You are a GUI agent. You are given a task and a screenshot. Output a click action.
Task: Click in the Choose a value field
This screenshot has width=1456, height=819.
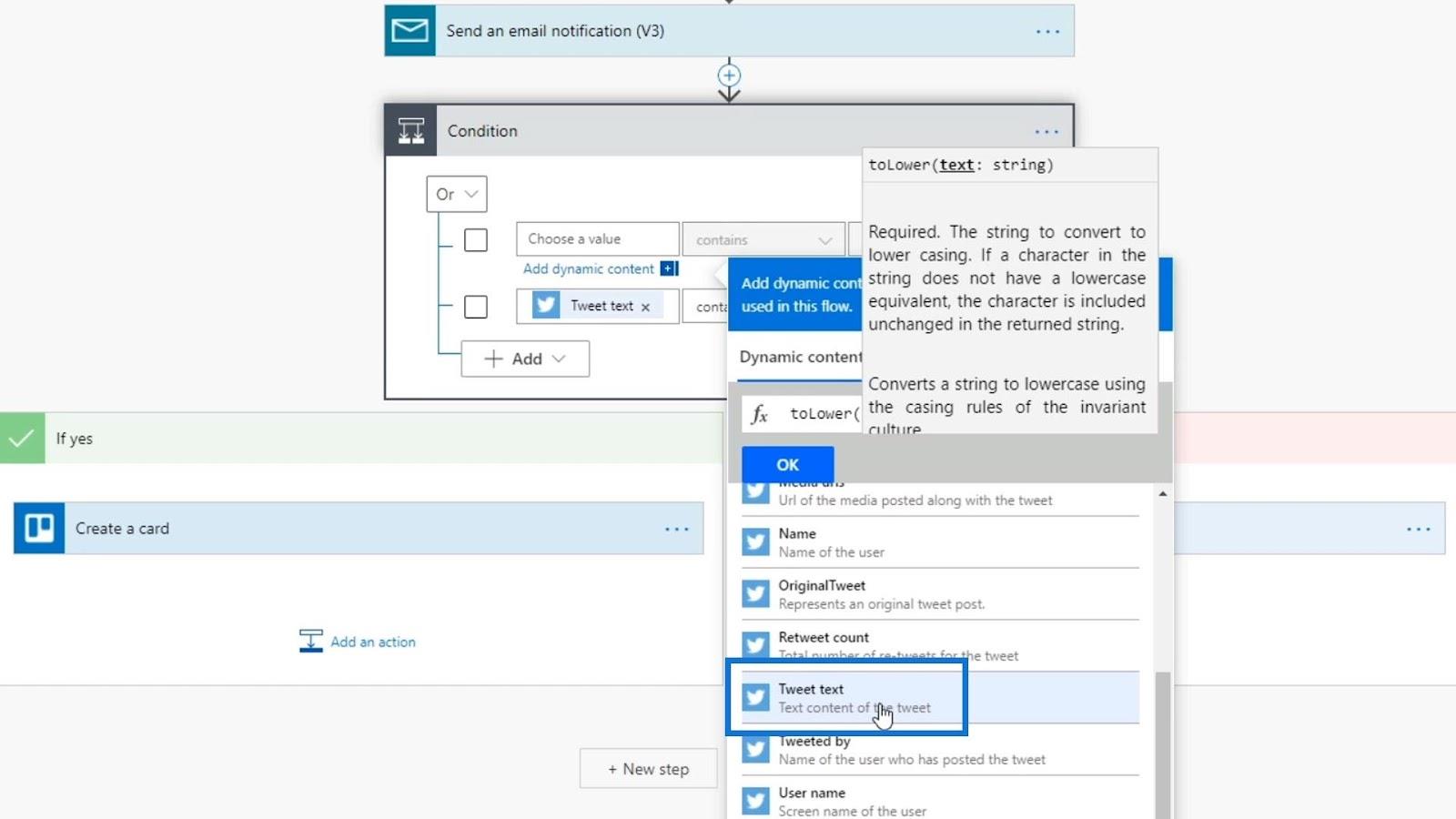point(597,239)
